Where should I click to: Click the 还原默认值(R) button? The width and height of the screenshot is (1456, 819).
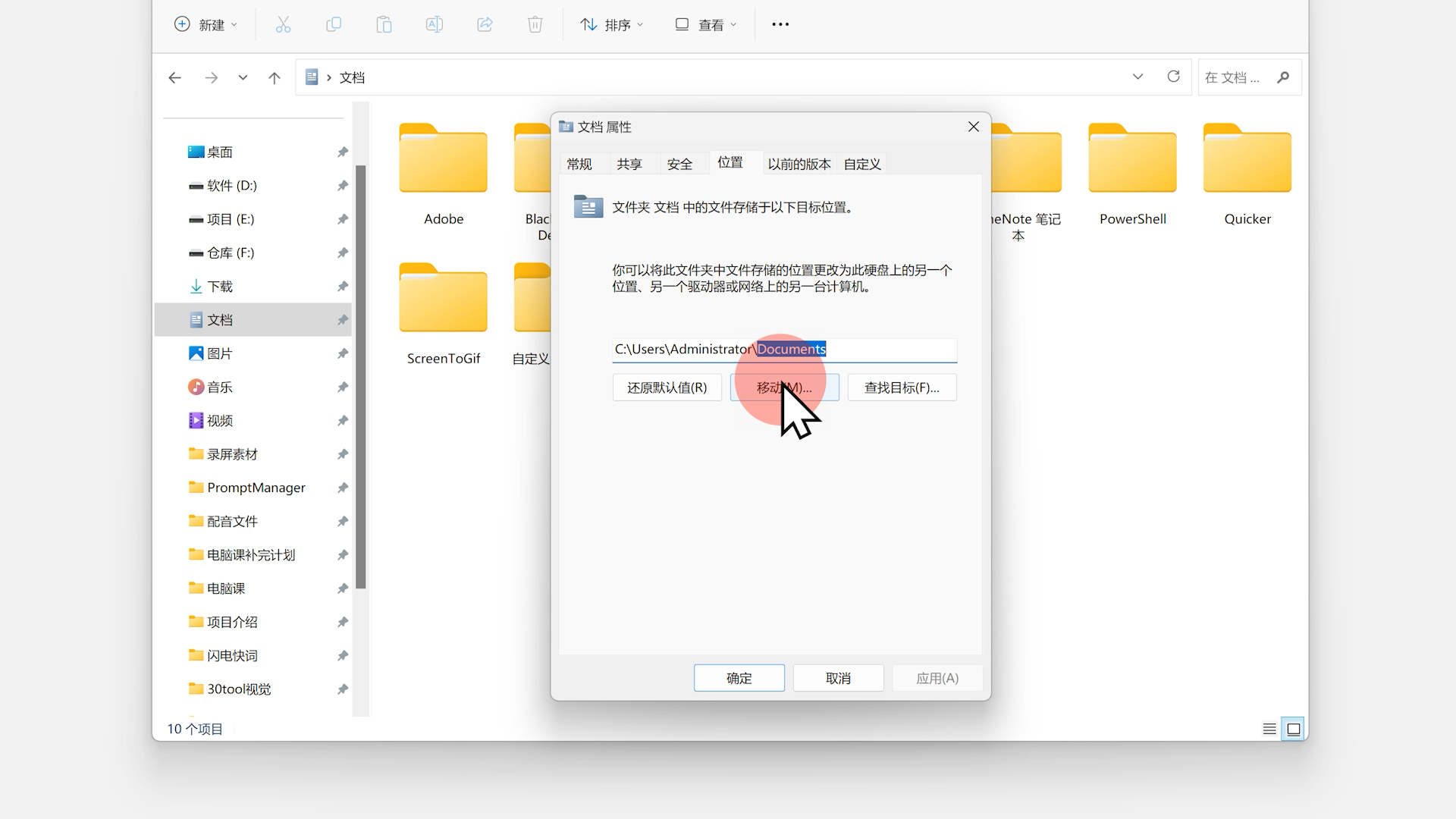(x=667, y=388)
